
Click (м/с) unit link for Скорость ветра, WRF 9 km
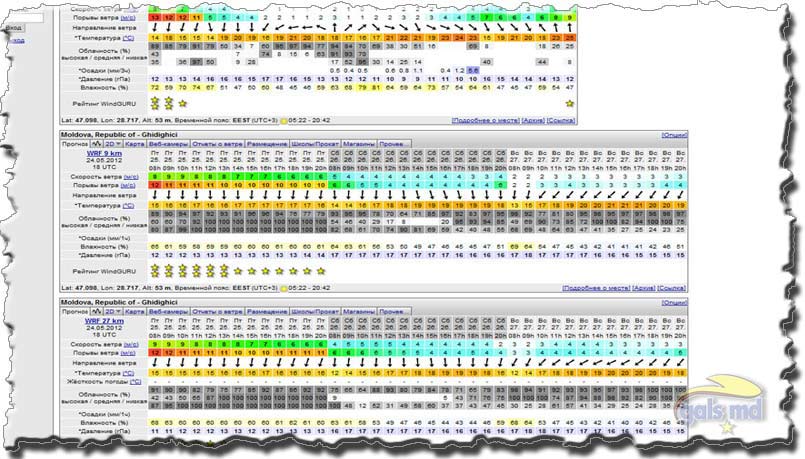[129, 177]
